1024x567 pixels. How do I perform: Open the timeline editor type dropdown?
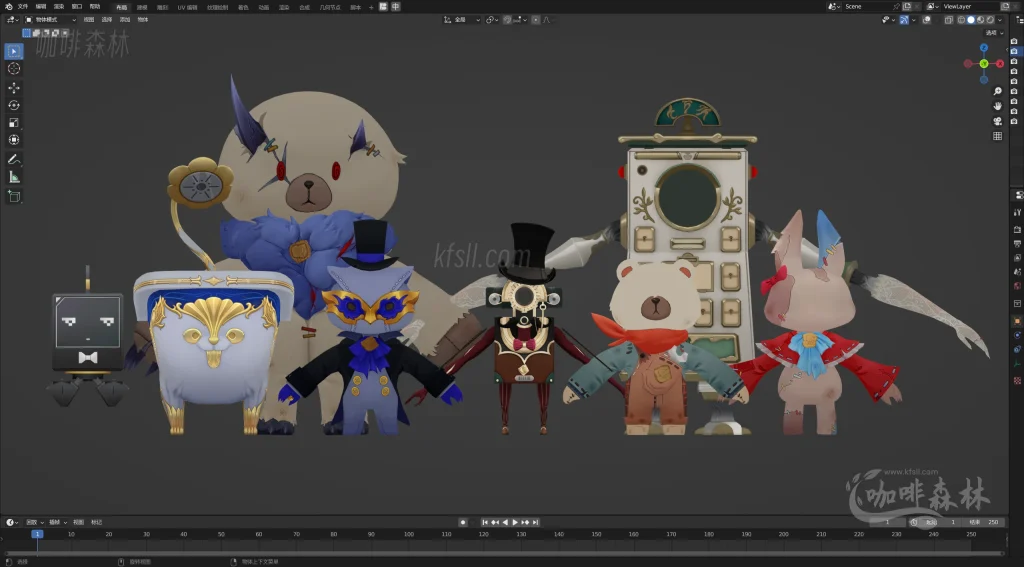pyautogui.click(x=12, y=522)
